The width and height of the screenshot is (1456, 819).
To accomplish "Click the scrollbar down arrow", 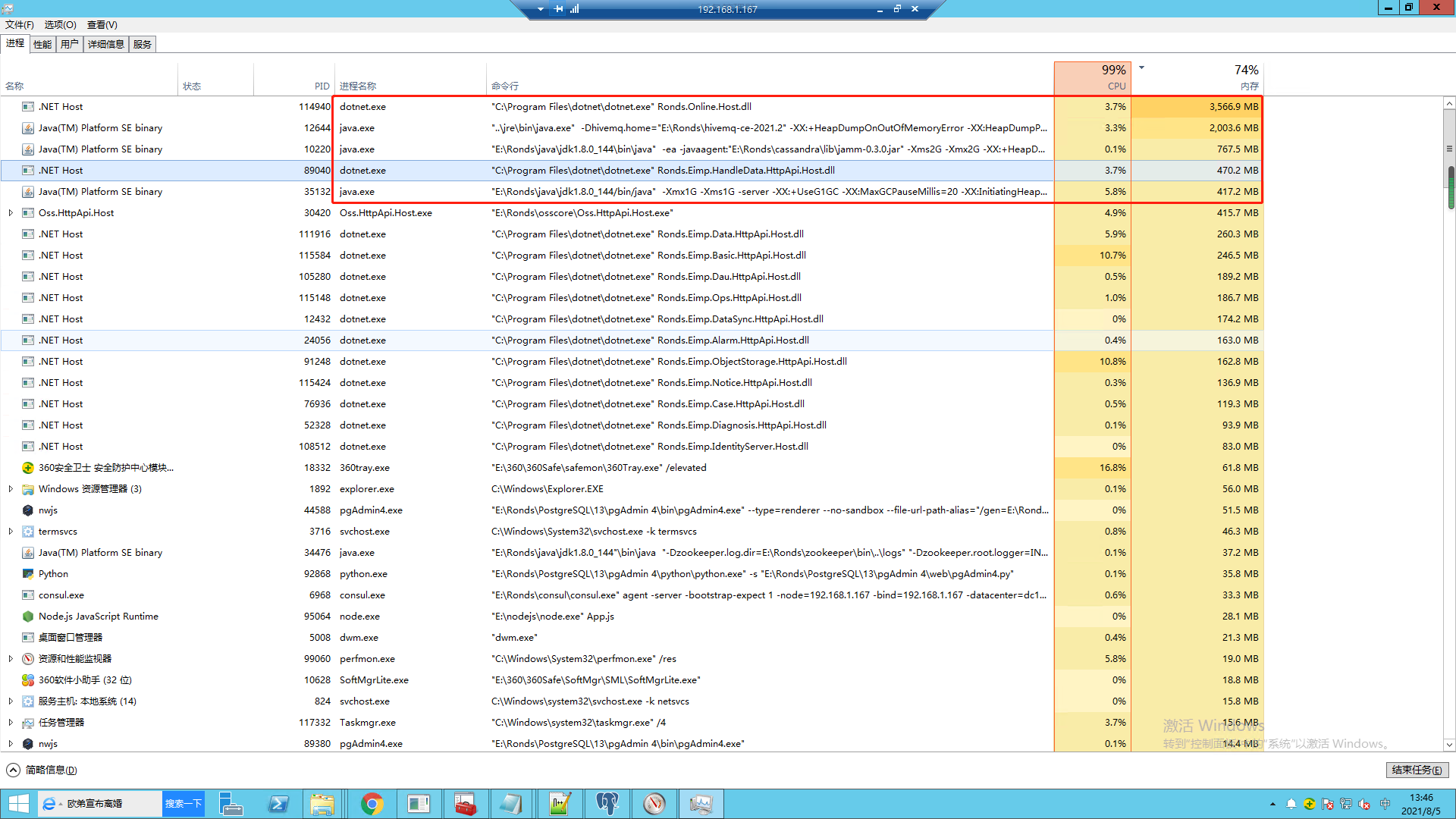I will [1450, 745].
